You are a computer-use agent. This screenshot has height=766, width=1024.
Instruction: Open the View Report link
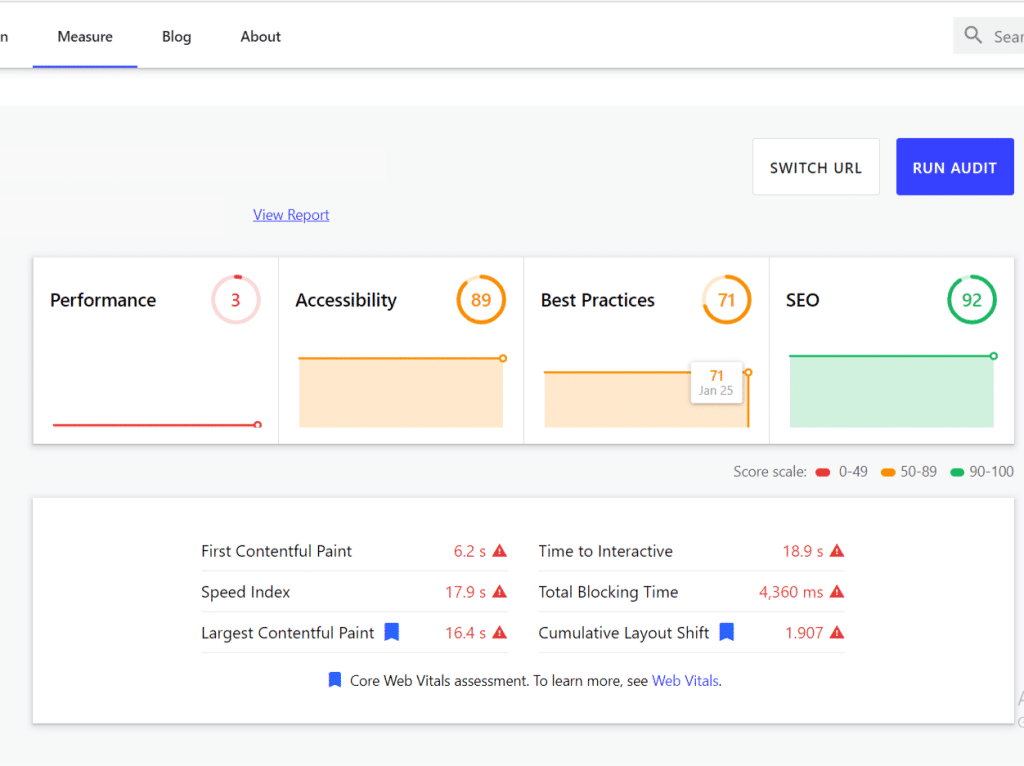click(291, 215)
